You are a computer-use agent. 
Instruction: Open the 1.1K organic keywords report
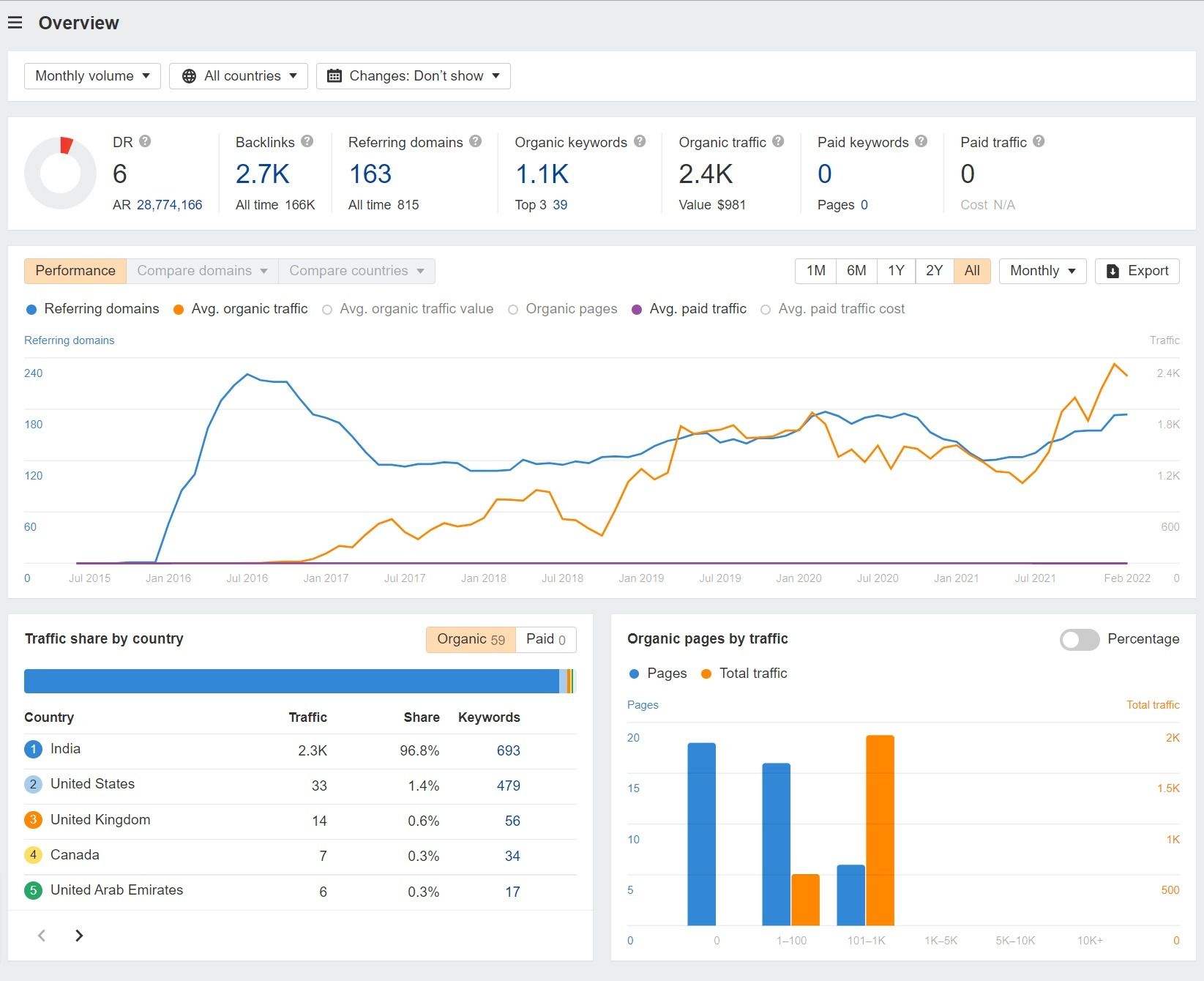click(x=542, y=174)
